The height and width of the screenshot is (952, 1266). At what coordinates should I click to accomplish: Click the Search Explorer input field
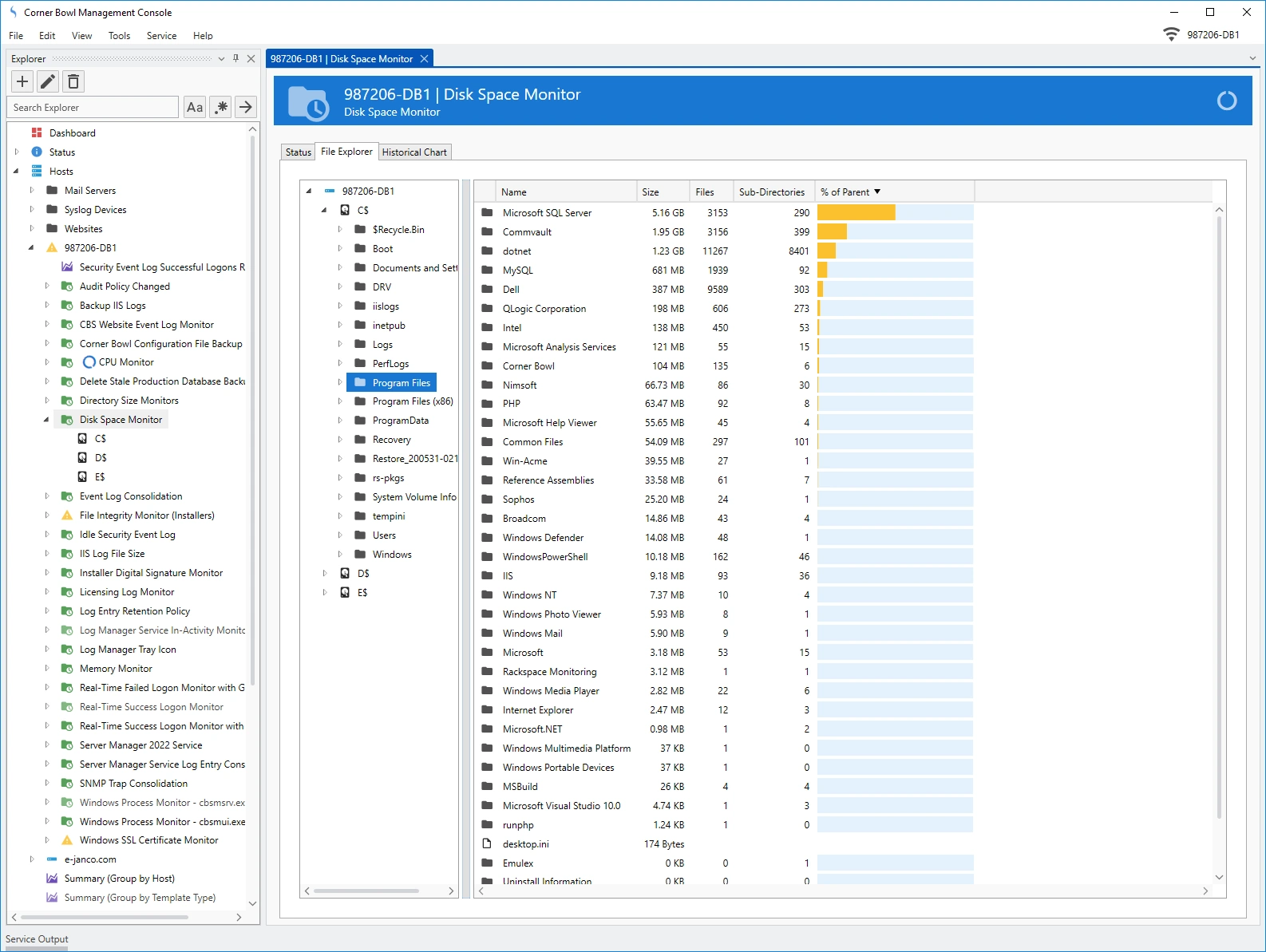93,108
